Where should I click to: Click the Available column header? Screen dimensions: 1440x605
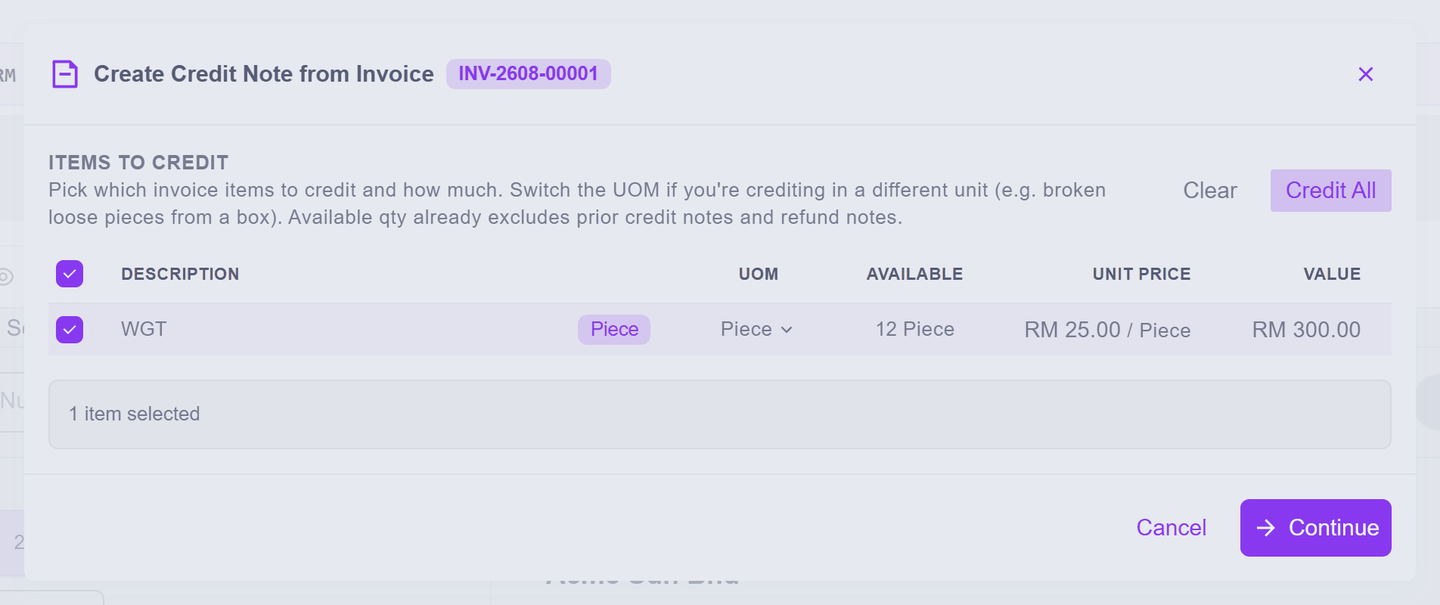tap(915, 274)
